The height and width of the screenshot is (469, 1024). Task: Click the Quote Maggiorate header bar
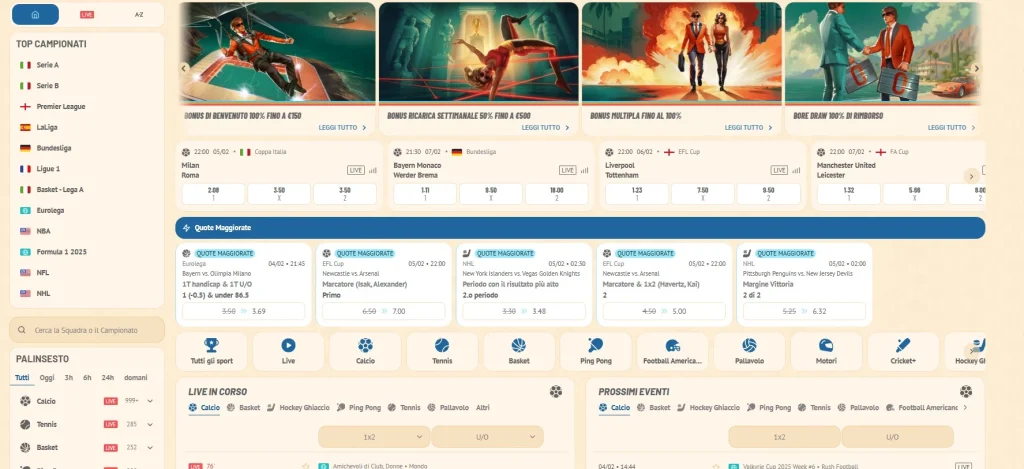[x=580, y=228]
